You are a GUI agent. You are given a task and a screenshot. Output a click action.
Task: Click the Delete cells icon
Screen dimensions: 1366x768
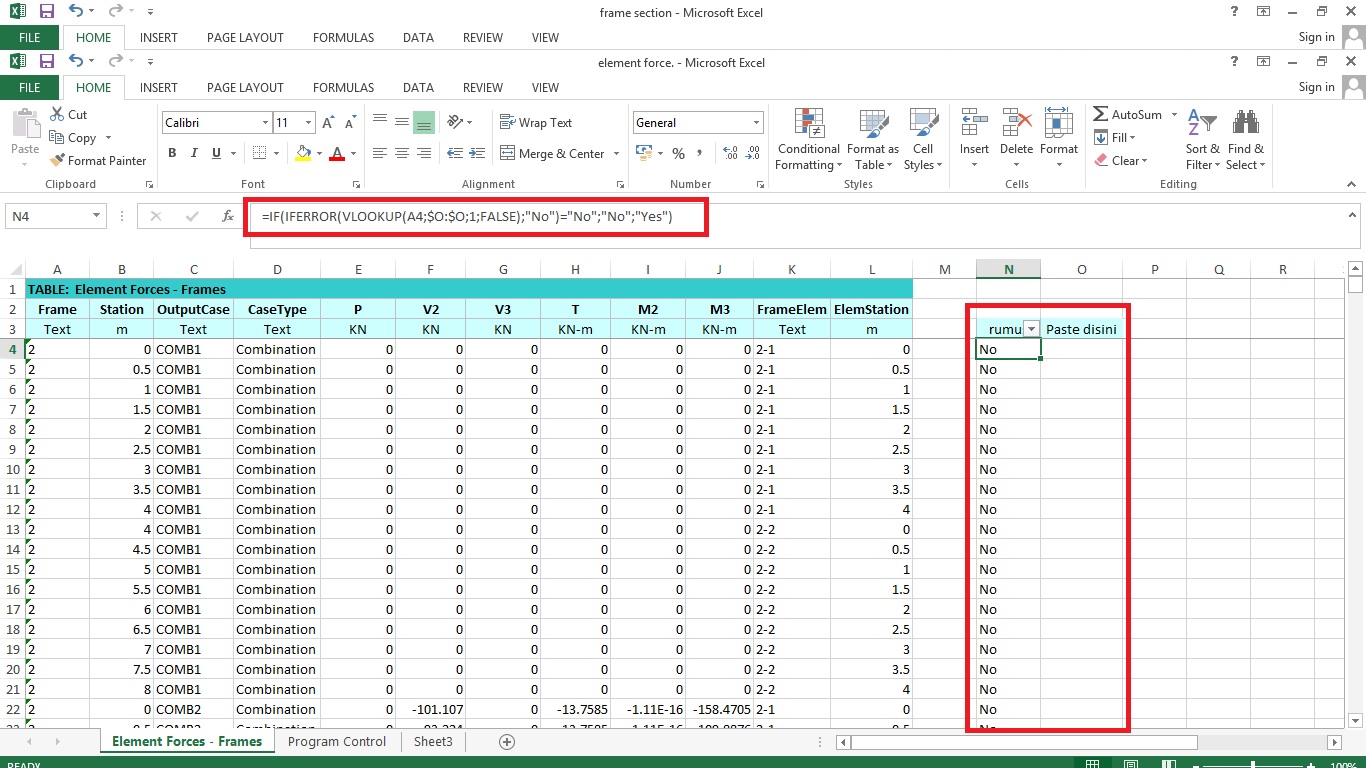1016,123
